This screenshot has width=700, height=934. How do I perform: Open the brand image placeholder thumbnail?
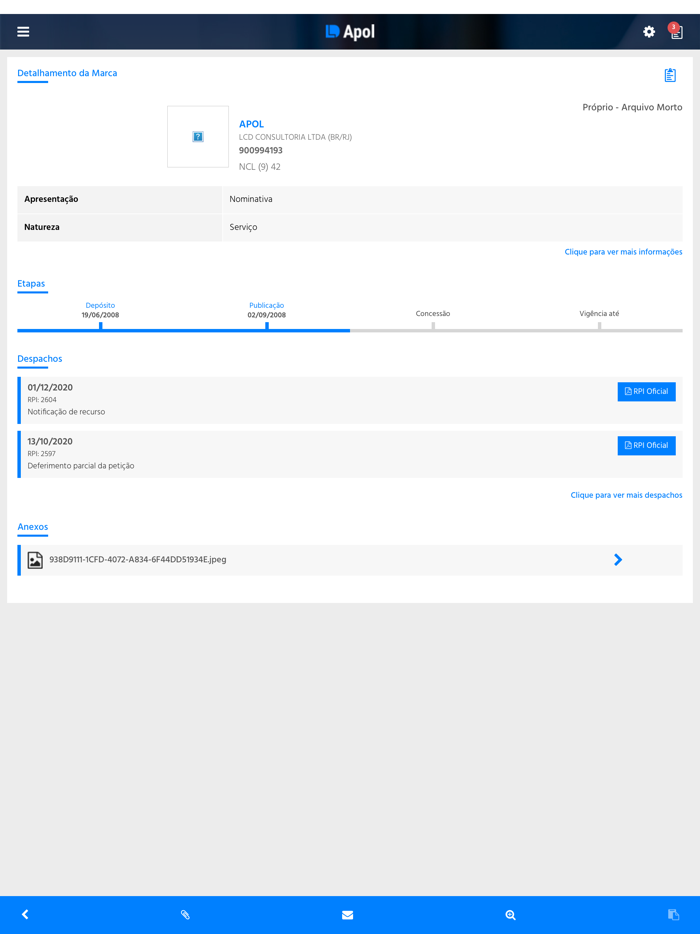point(198,136)
